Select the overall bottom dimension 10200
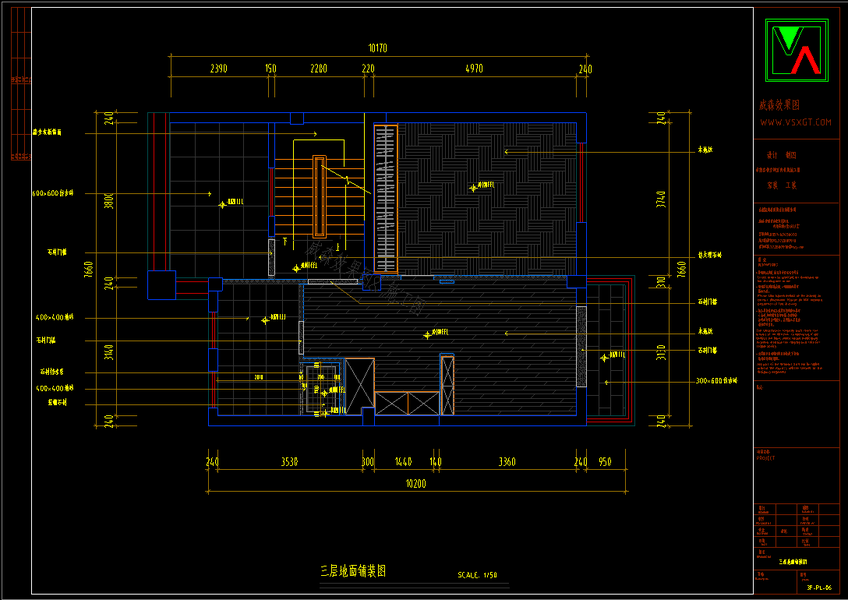 coord(416,484)
